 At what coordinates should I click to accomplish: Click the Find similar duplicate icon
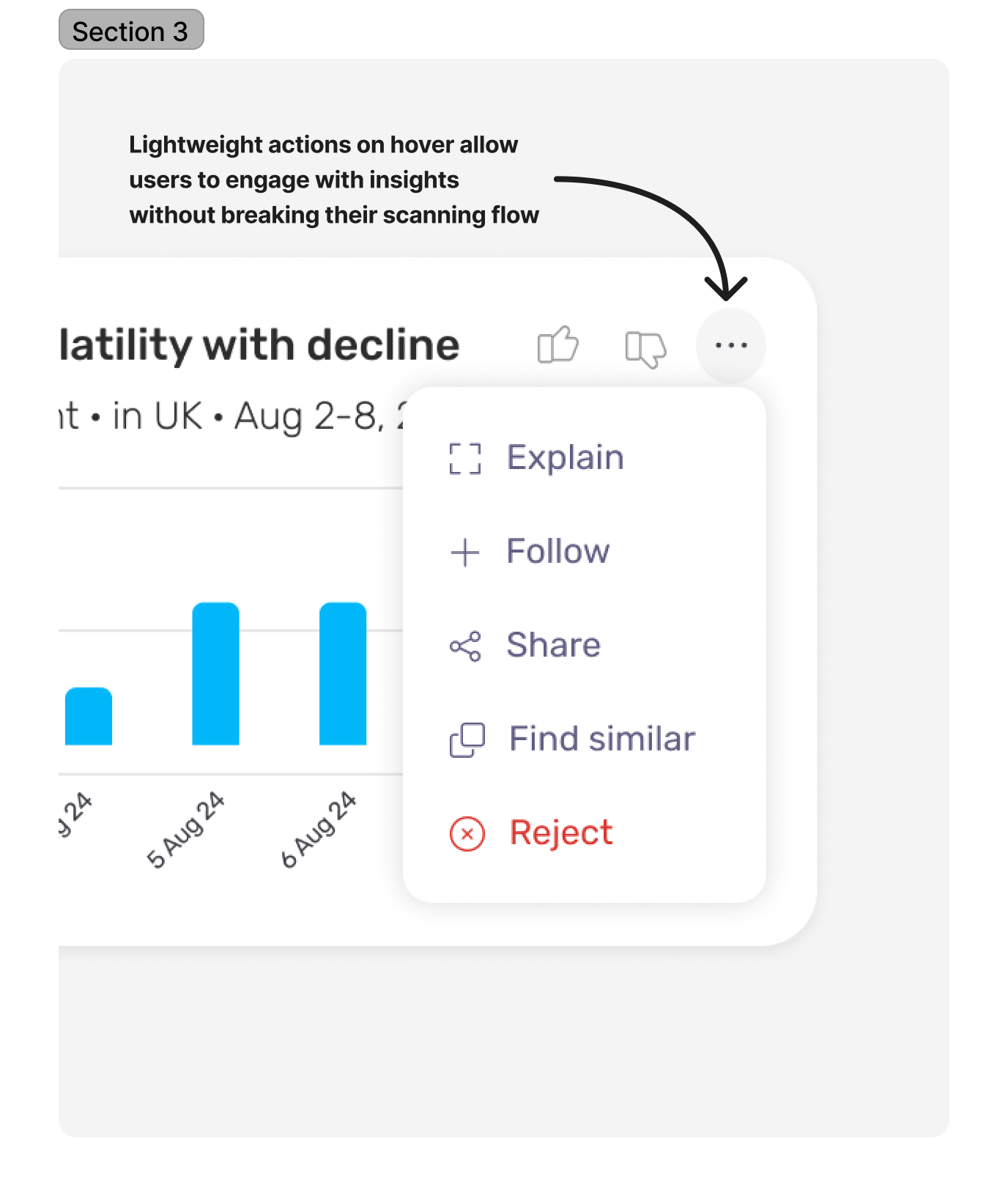[467, 739]
